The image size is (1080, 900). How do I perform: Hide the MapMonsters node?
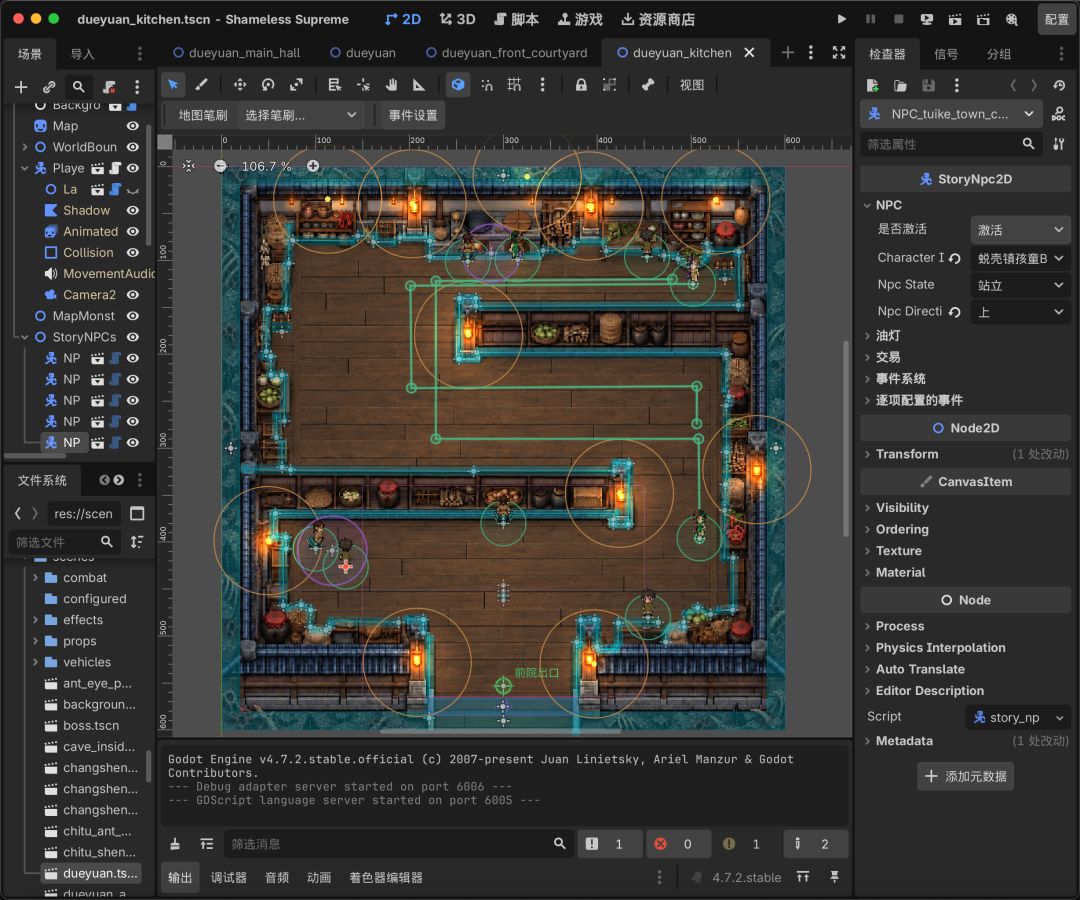click(133, 316)
